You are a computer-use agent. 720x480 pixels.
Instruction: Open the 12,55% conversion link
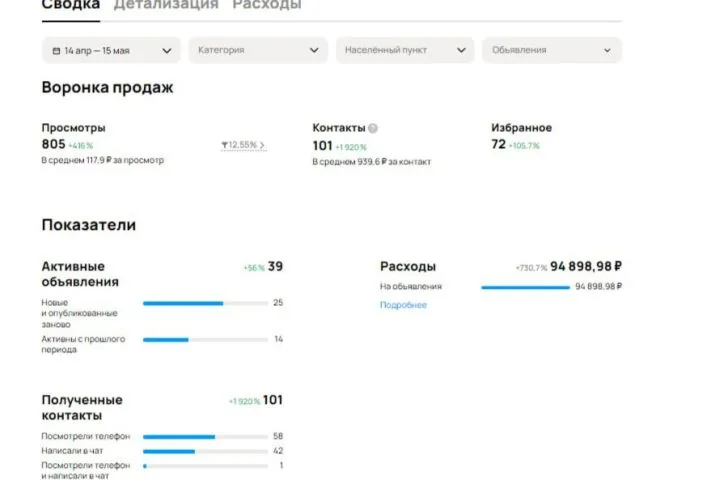[243, 145]
